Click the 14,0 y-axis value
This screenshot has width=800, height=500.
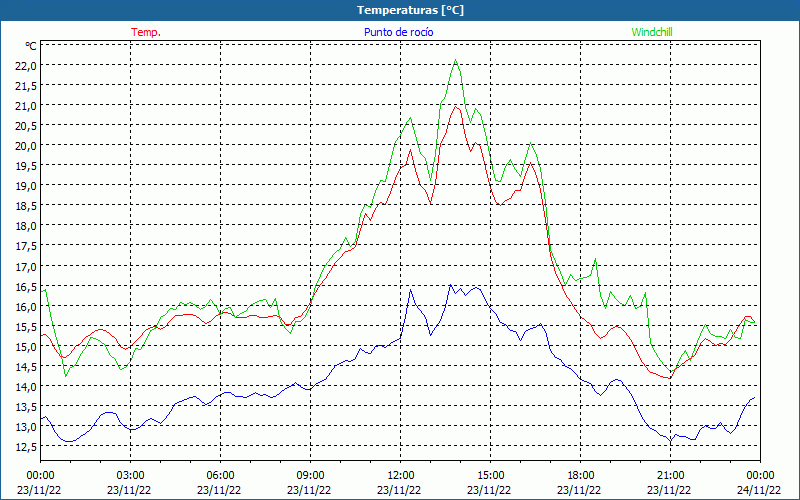click(26, 386)
